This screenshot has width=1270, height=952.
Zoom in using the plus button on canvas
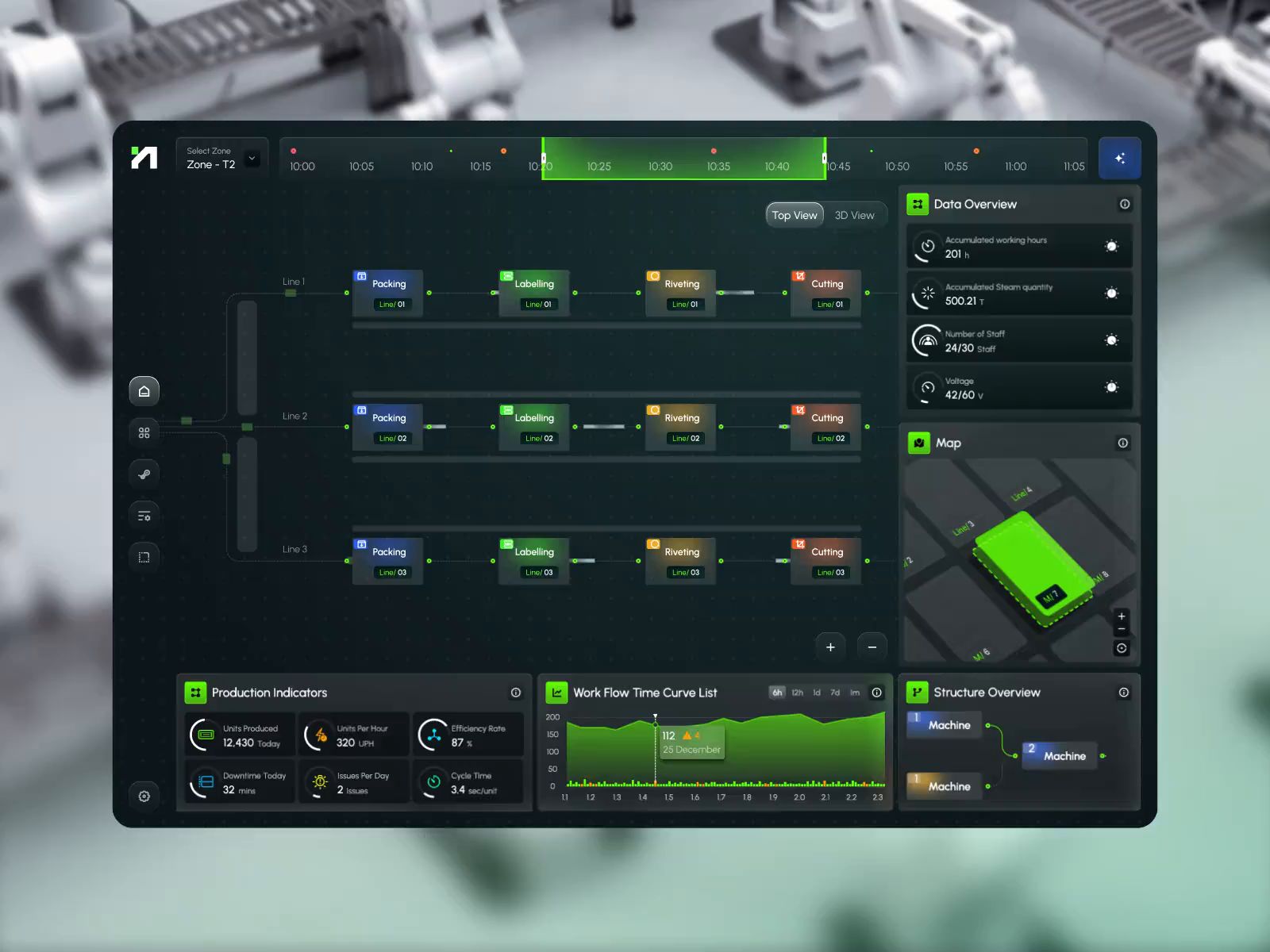point(830,647)
